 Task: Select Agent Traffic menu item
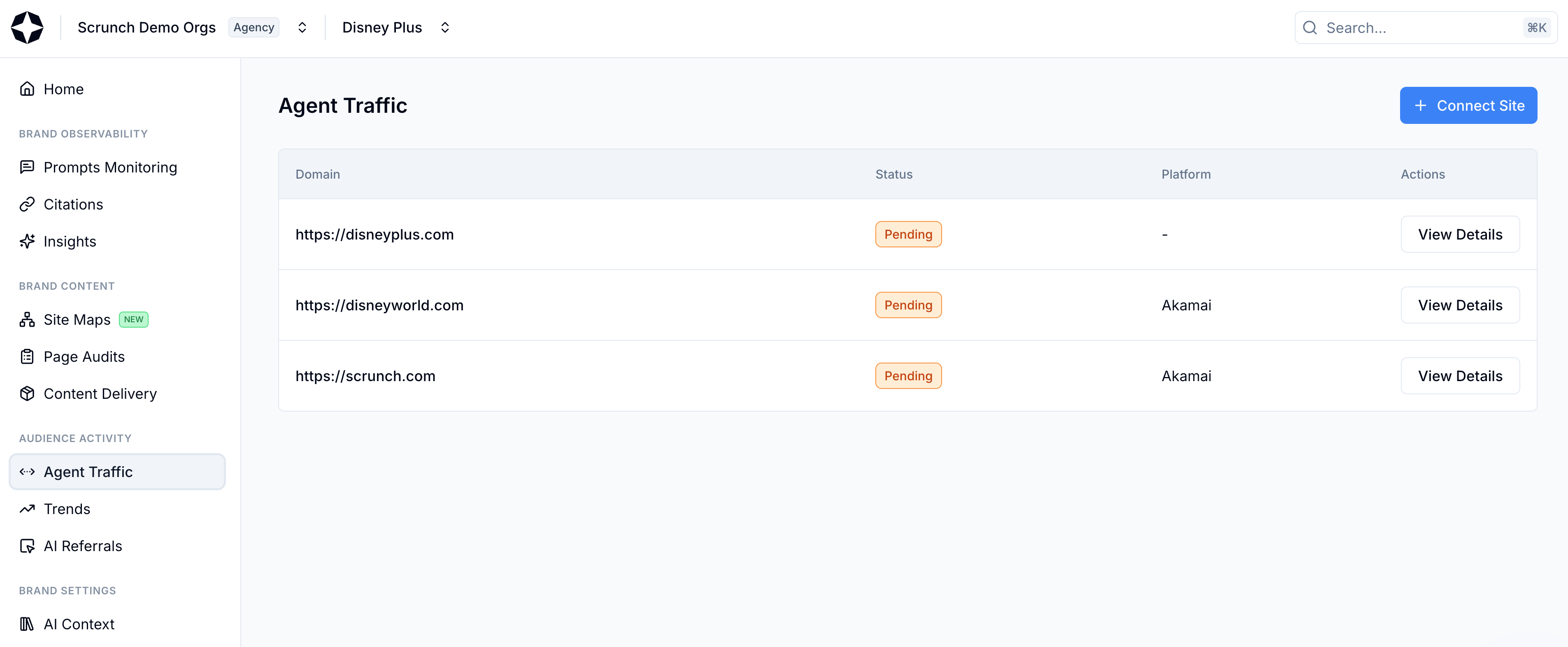tap(117, 472)
